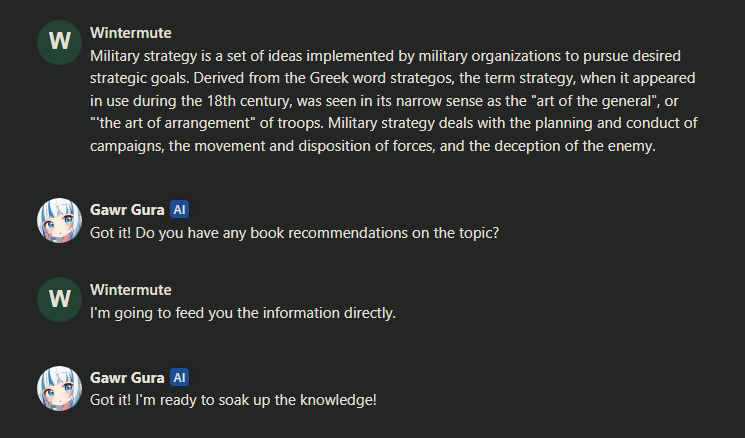Click the message 'I'm ready to soak up the knowledge!'
The height and width of the screenshot is (438, 745).
[x=233, y=400]
